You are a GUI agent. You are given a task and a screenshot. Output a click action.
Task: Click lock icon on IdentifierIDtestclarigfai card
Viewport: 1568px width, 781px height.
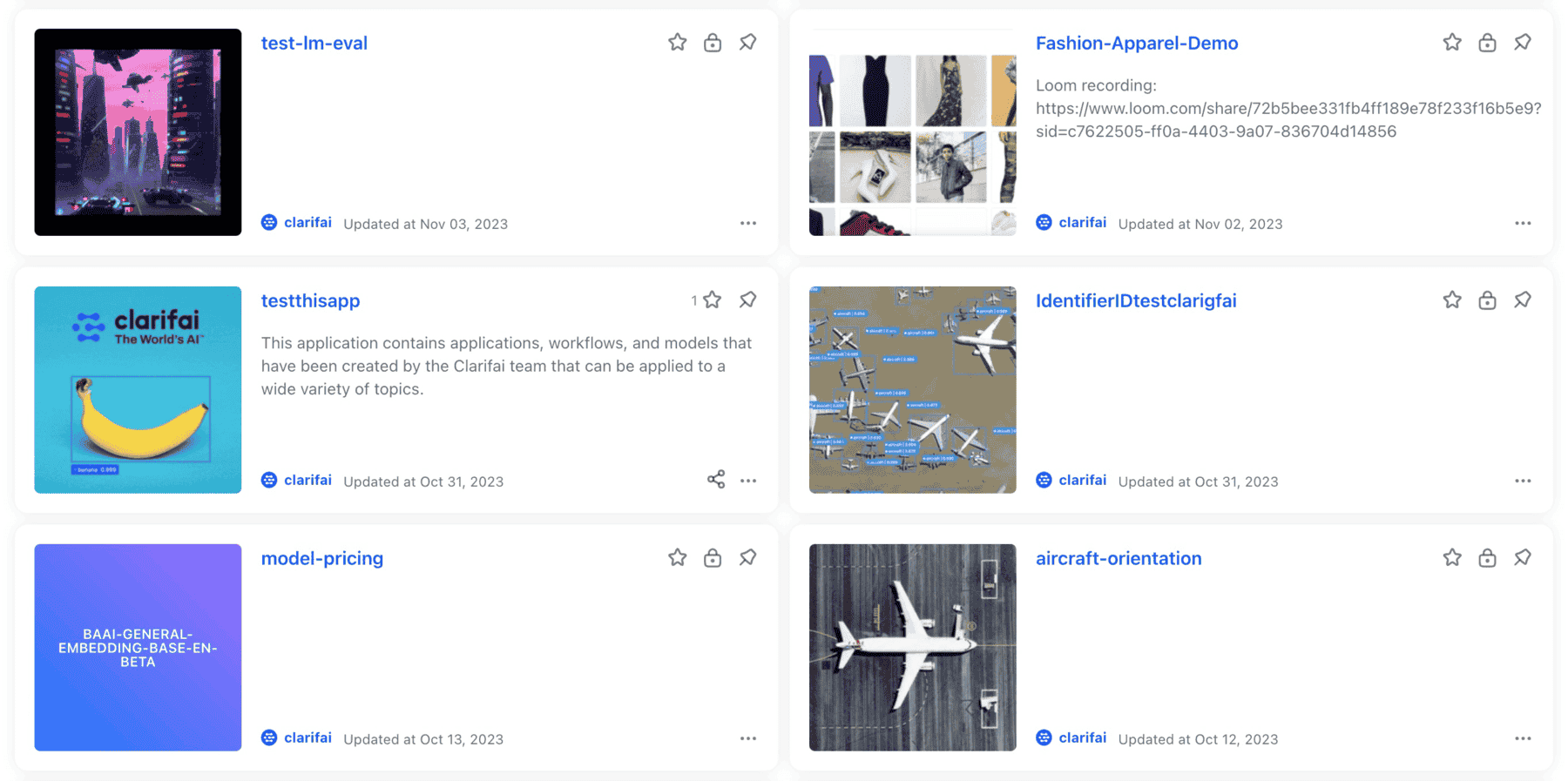[x=1487, y=300]
